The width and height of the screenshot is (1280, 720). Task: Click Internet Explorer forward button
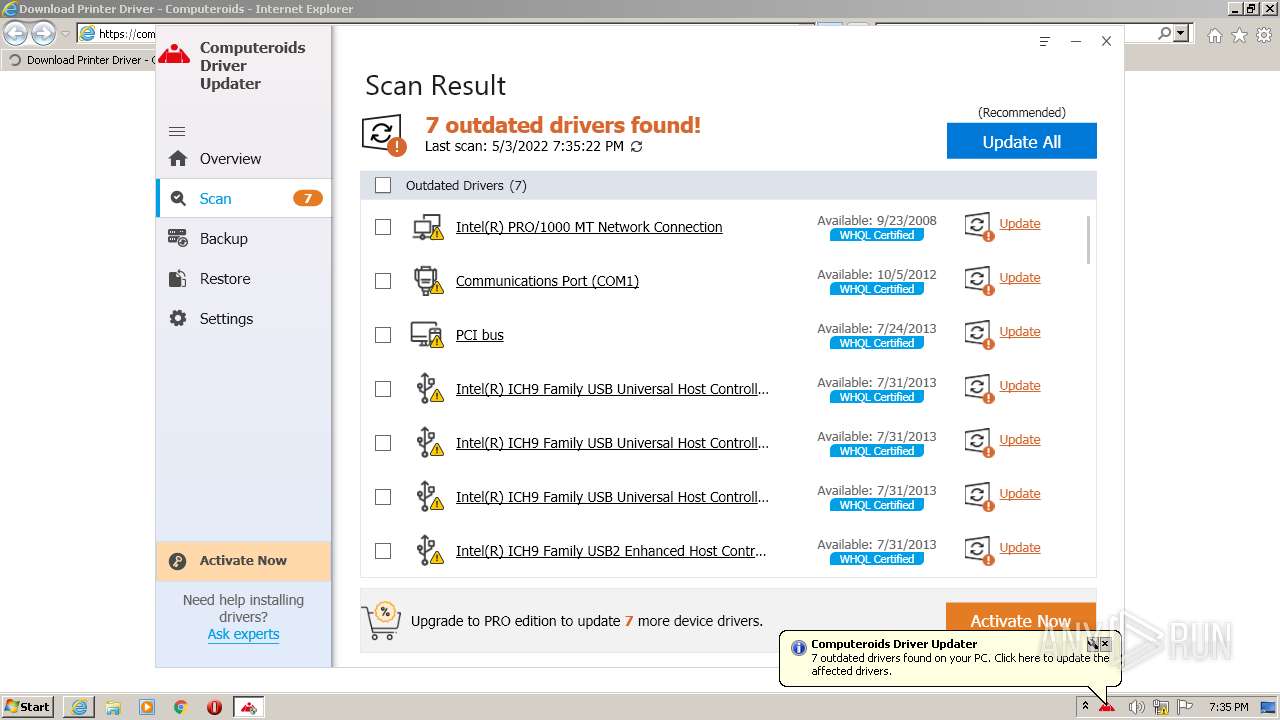[x=43, y=33]
